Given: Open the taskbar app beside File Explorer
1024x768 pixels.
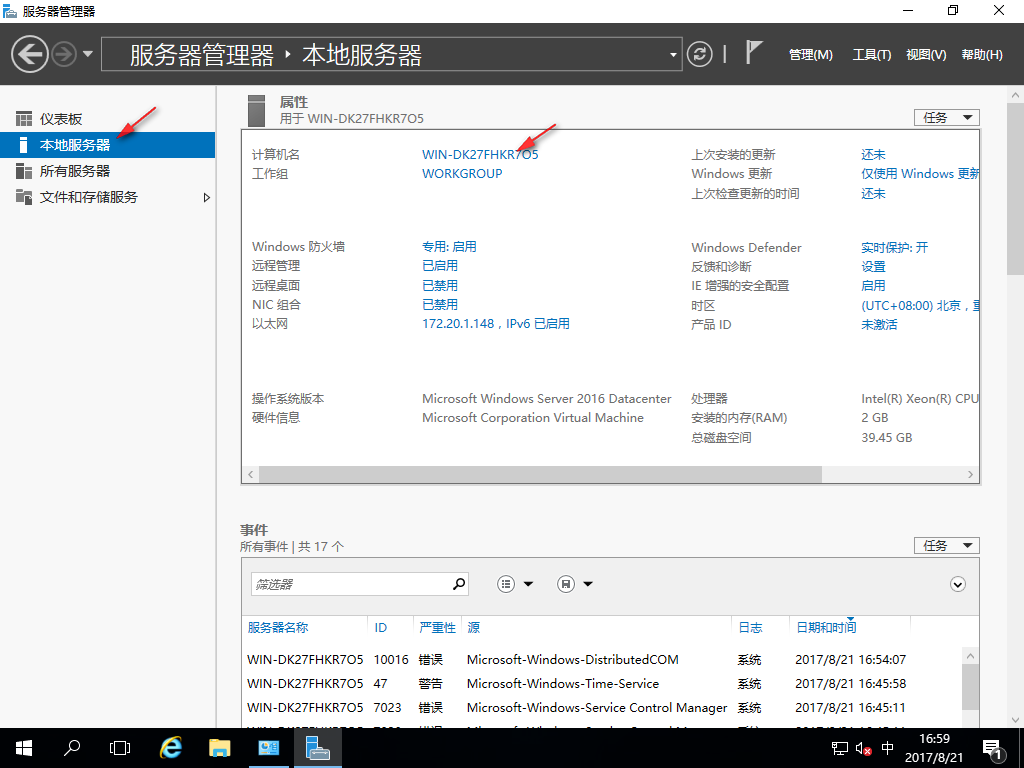Looking at the screenshot, I should 268,748.
